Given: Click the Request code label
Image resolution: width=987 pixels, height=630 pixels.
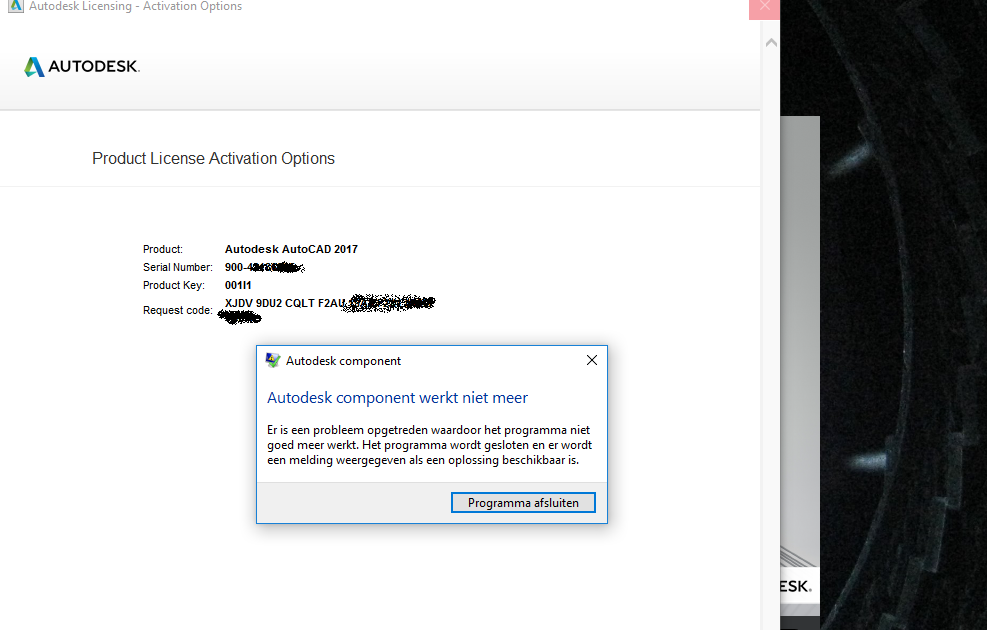Looking at the screenshot, I should pyautogui.click(x=178, y=310).
